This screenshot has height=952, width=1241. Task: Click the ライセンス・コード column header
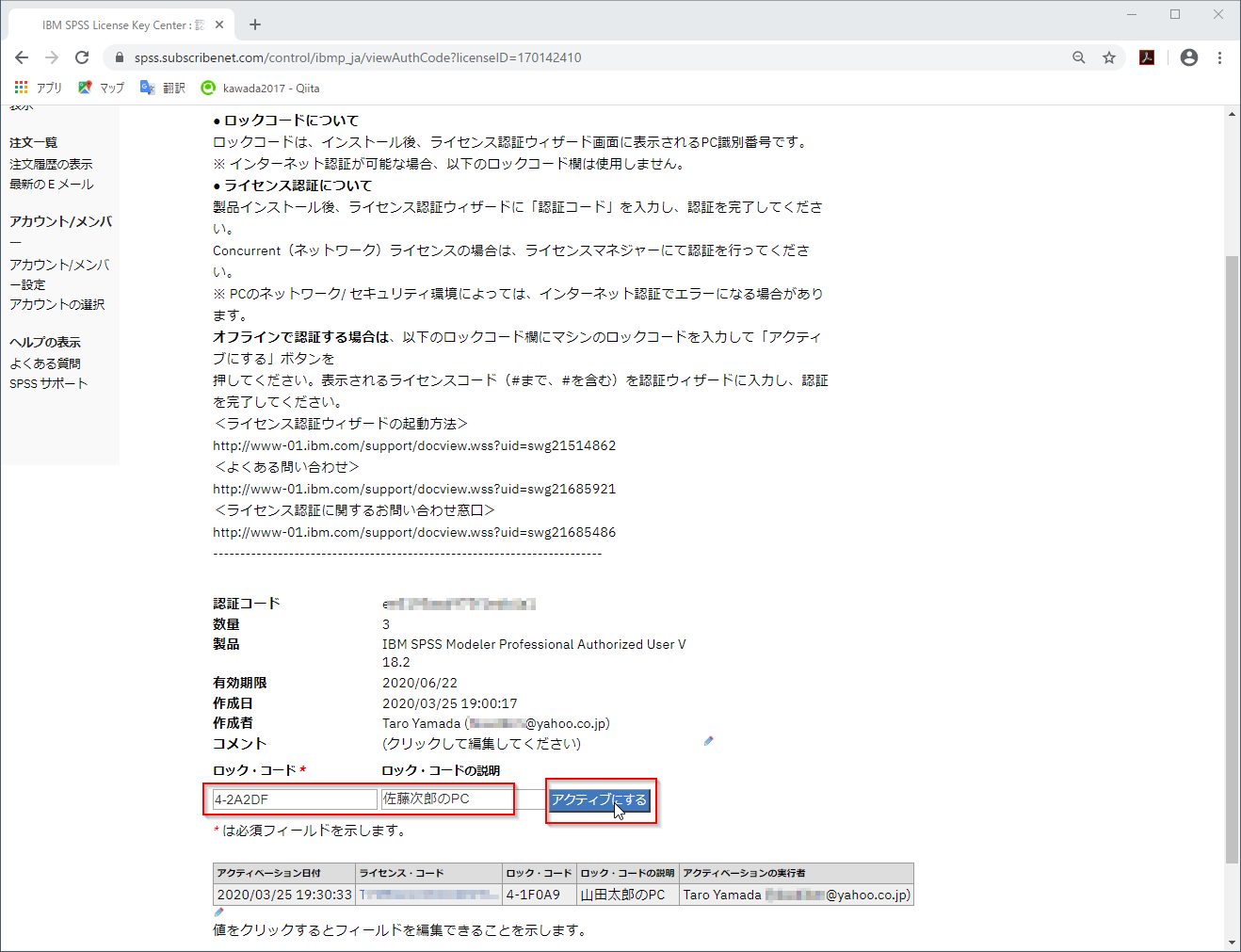pyautogui.click(x=428, y=873)
